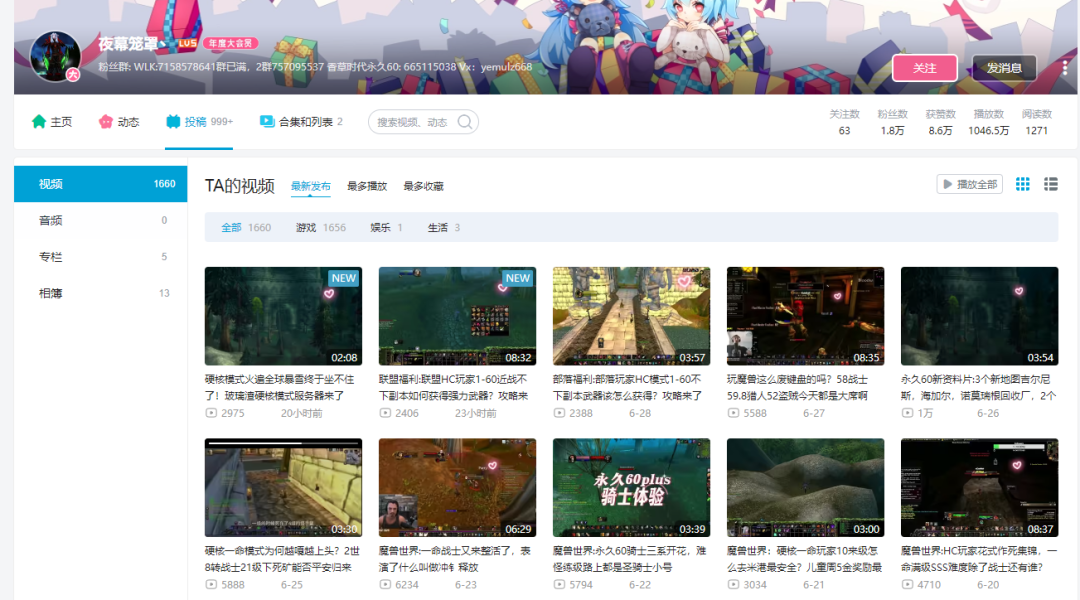Switch to list view layout

(1050, 184)
